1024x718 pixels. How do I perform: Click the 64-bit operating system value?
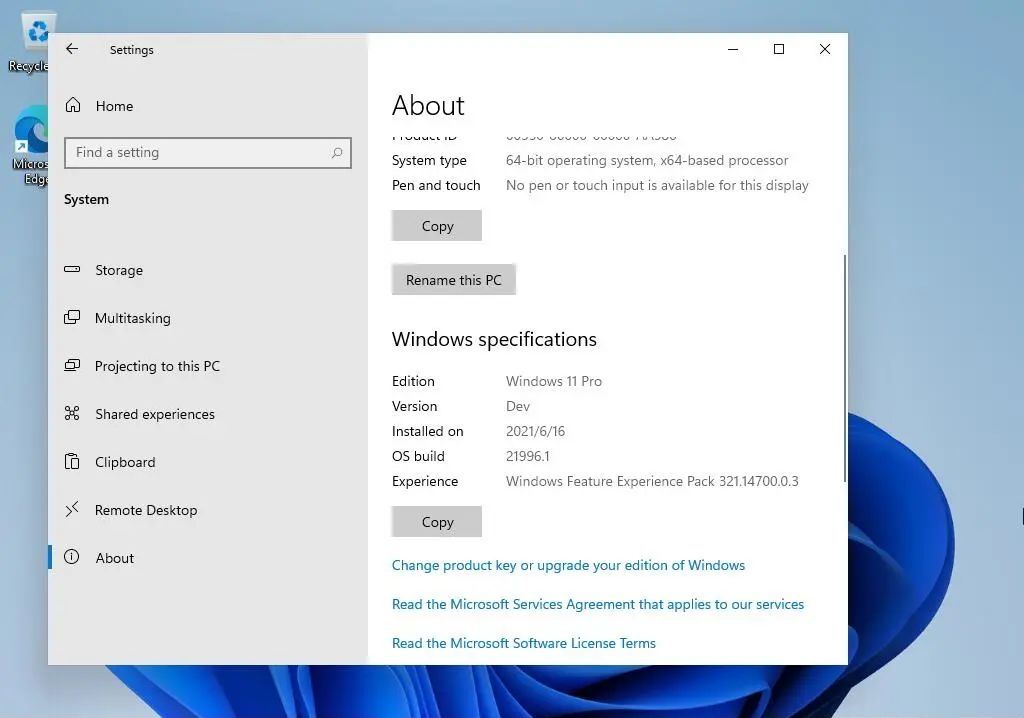pyautogui.click(x=647, y=160)
